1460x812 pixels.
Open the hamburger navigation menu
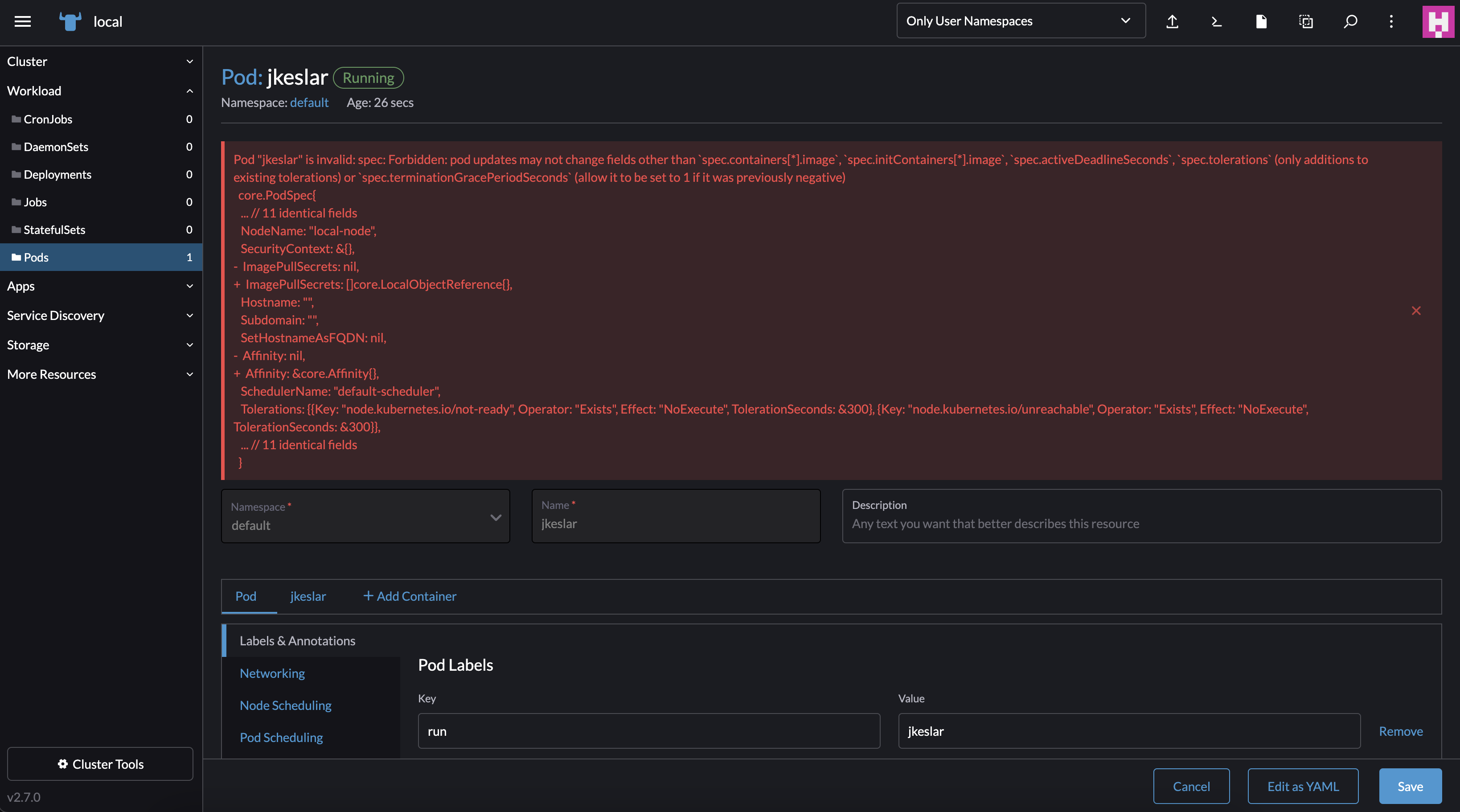(23, 21)
